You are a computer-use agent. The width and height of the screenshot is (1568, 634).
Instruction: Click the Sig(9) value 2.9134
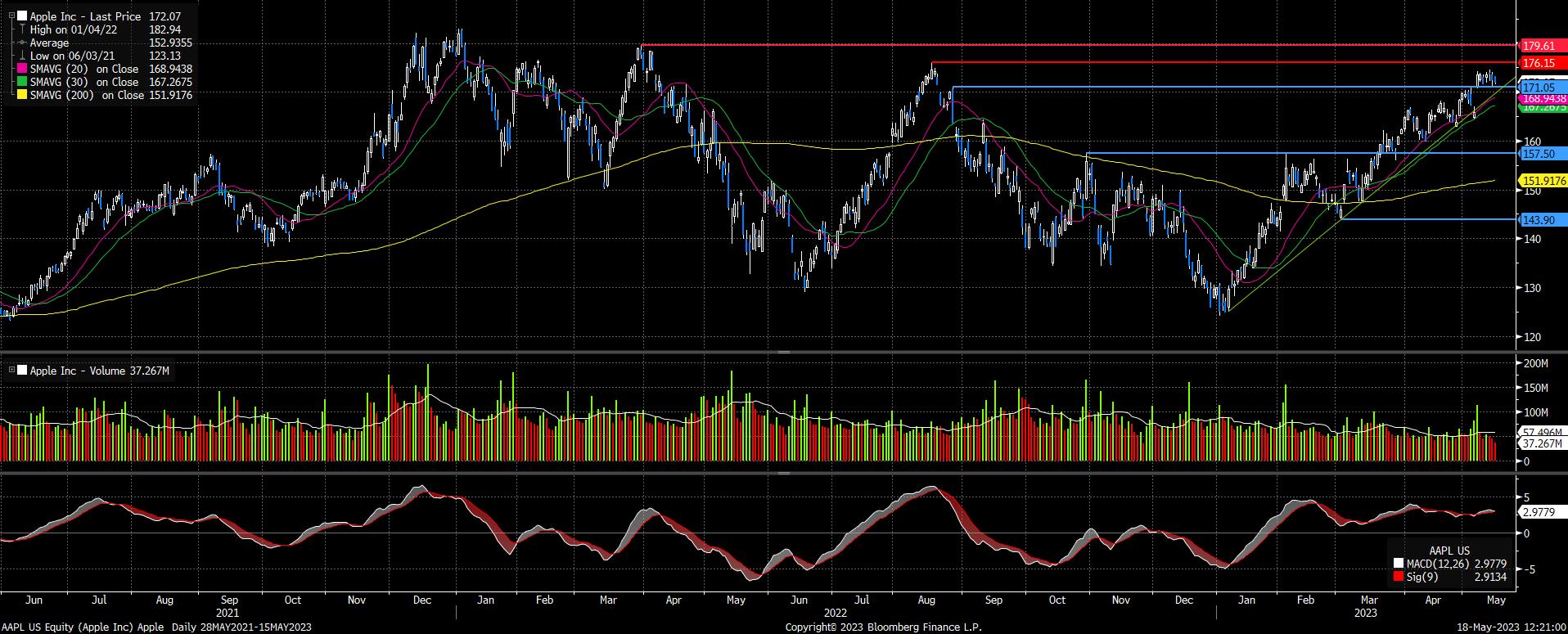coord(1489,578)
